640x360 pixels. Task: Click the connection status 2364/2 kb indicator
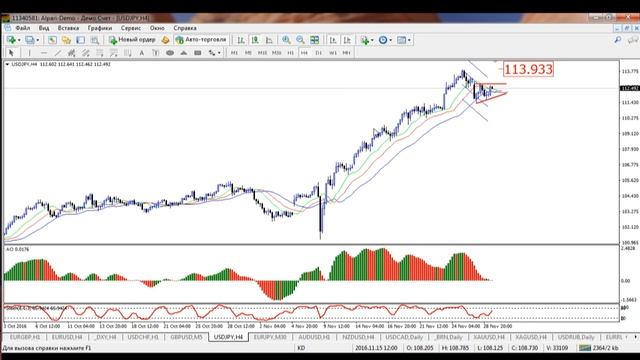tap(599, 348)
